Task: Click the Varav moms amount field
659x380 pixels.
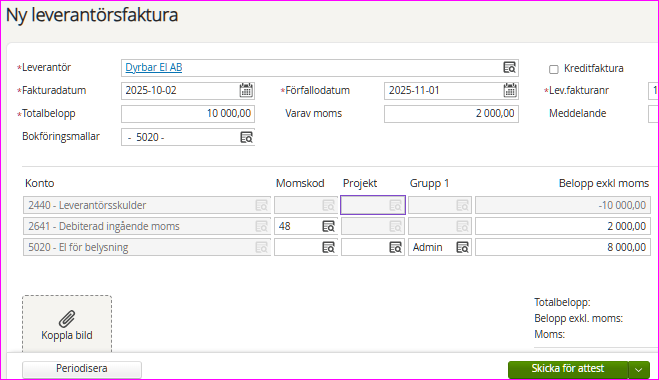Action: pos(451,113)
